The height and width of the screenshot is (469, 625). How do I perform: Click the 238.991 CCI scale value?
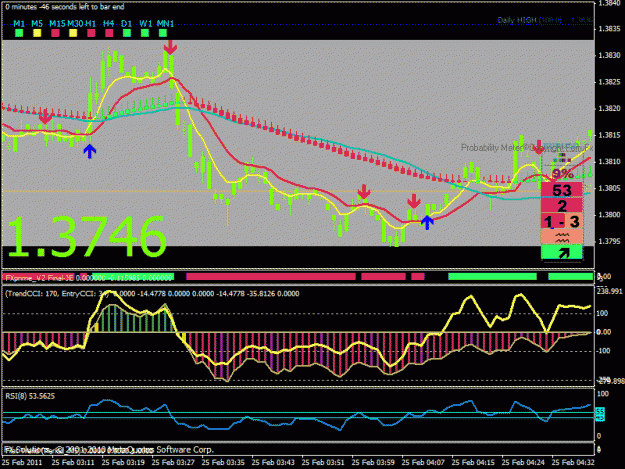(610, 292)
